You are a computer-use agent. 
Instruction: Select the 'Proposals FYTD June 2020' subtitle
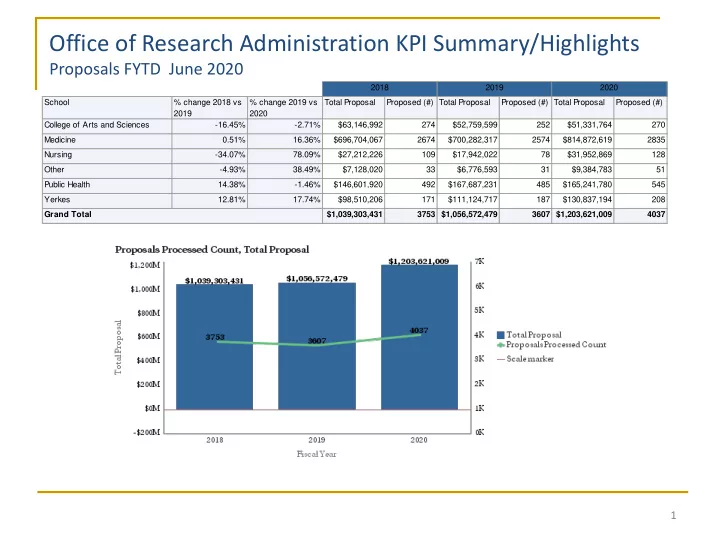coord(146,69)
